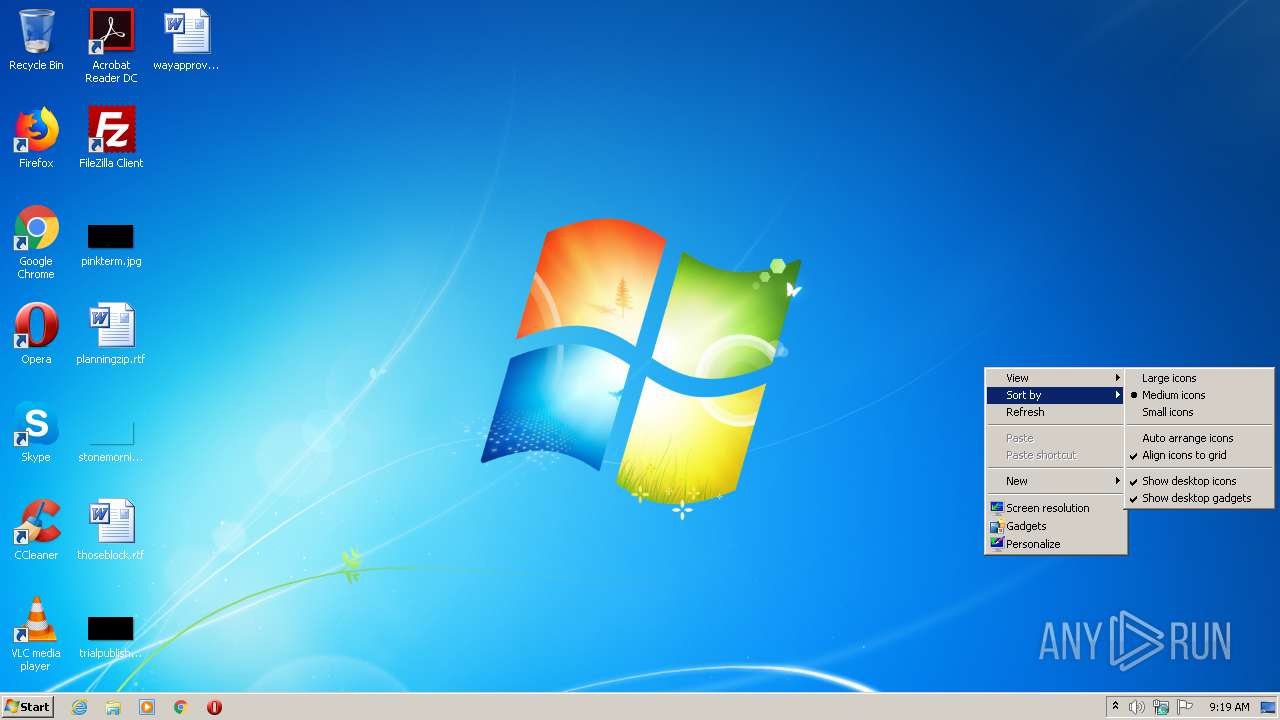
Task: Open CCleaner desktop shortcut
Action: coord(36,530)
